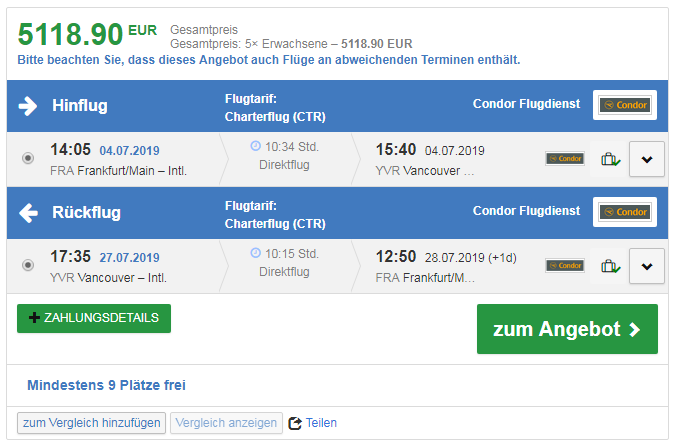
Task: Select the 17:35 return flight radio button
Action: (27, 265)
